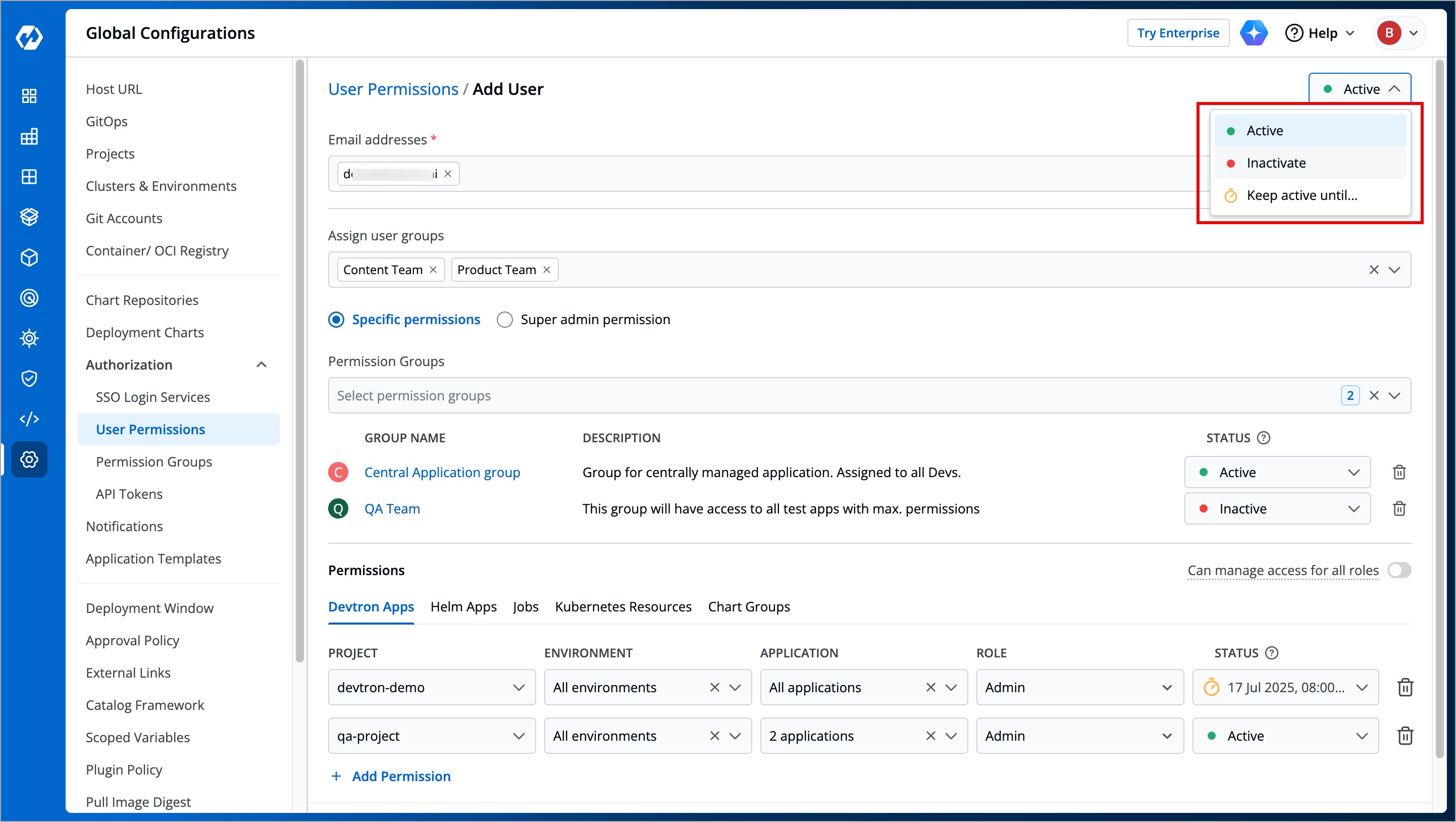Open the Help menu
Image resolution: width=1456 pixels, height=822 pixels.
(x=1320, y=33)
